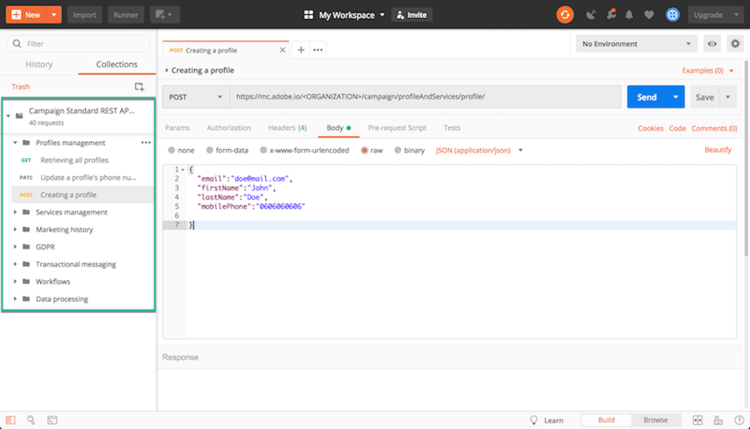
Task: Open the Postman console icon
Action: (x=52, y=420)
